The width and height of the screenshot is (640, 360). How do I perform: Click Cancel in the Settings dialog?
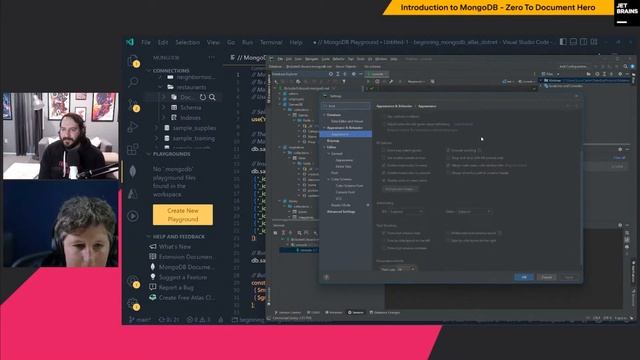click(547, 277)
